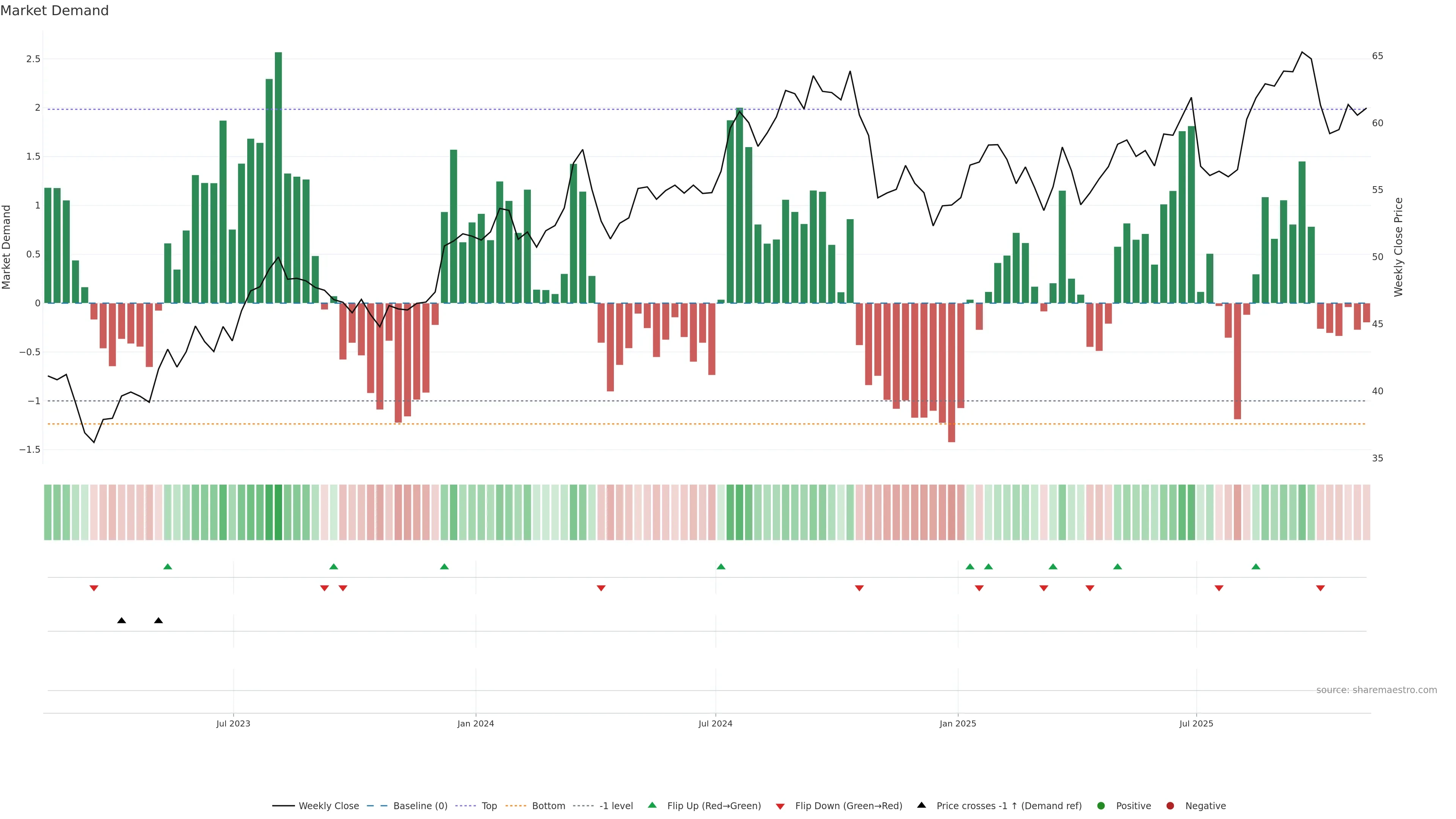The image size is (1456, 819).
Task: Click source: sharemaestro.com text
Action: 1376,690
